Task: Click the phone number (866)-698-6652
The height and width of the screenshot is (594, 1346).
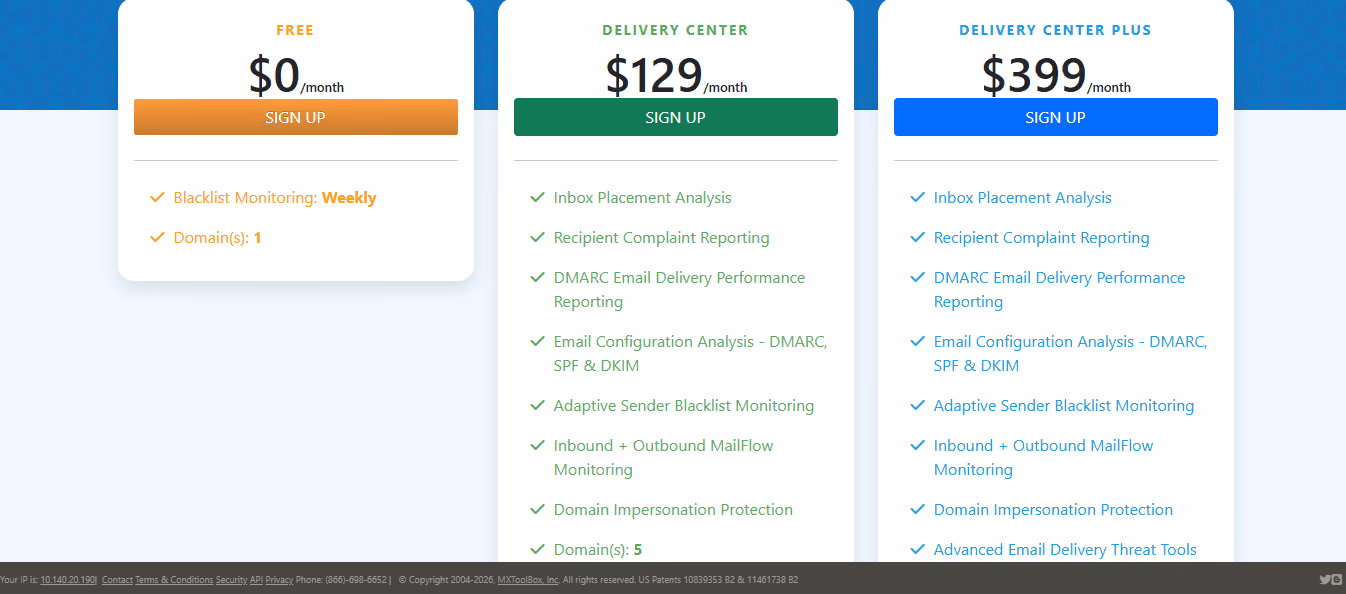Action: tap(356, 580)
